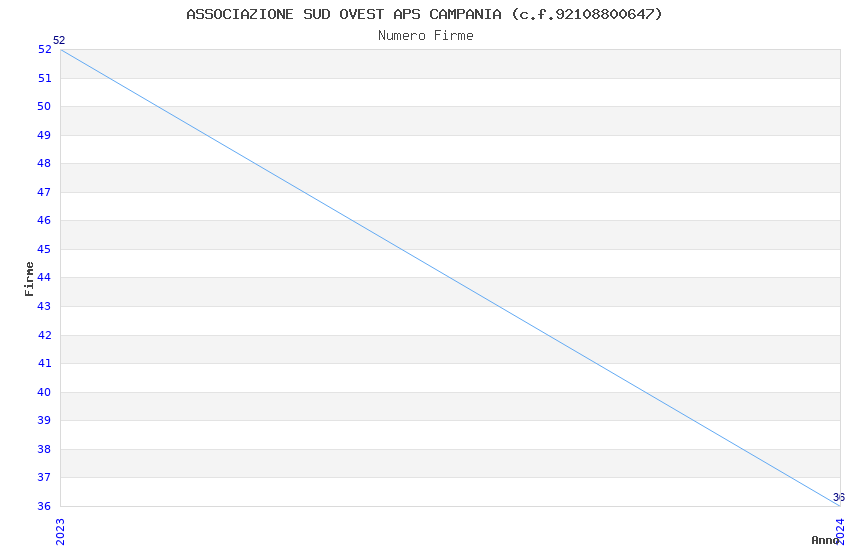850x550 pixels.
Task: Click y-axis tick value 36
Action: coord(44,506)
